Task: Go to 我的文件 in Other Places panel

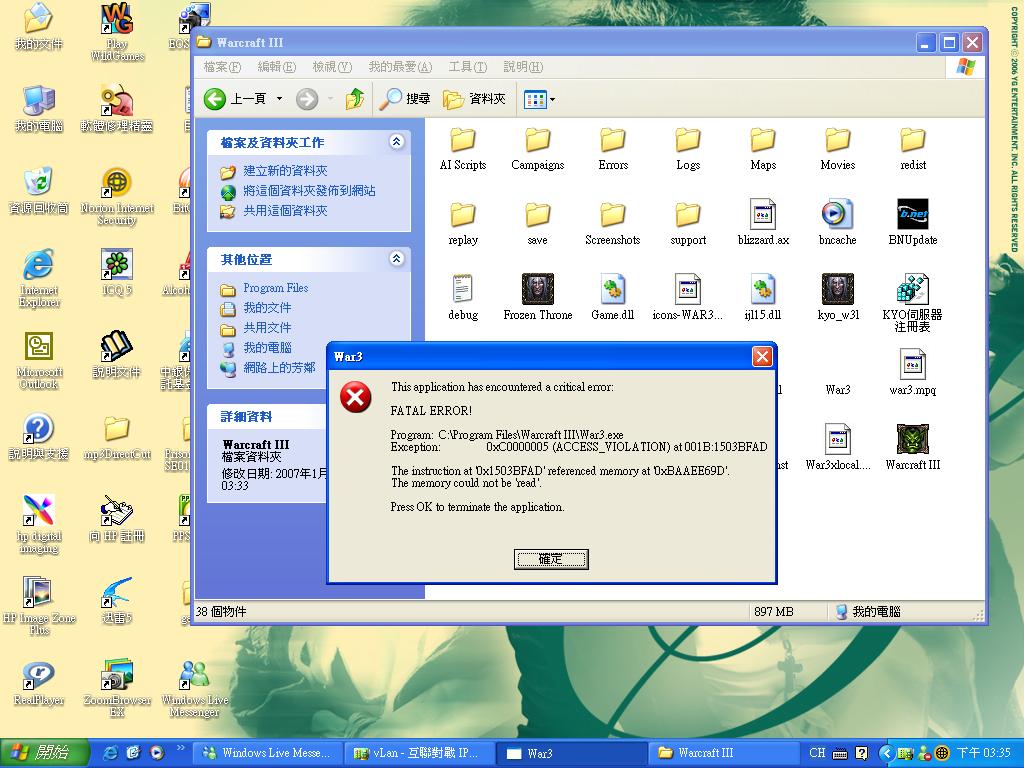Action: tap(267, 308)
